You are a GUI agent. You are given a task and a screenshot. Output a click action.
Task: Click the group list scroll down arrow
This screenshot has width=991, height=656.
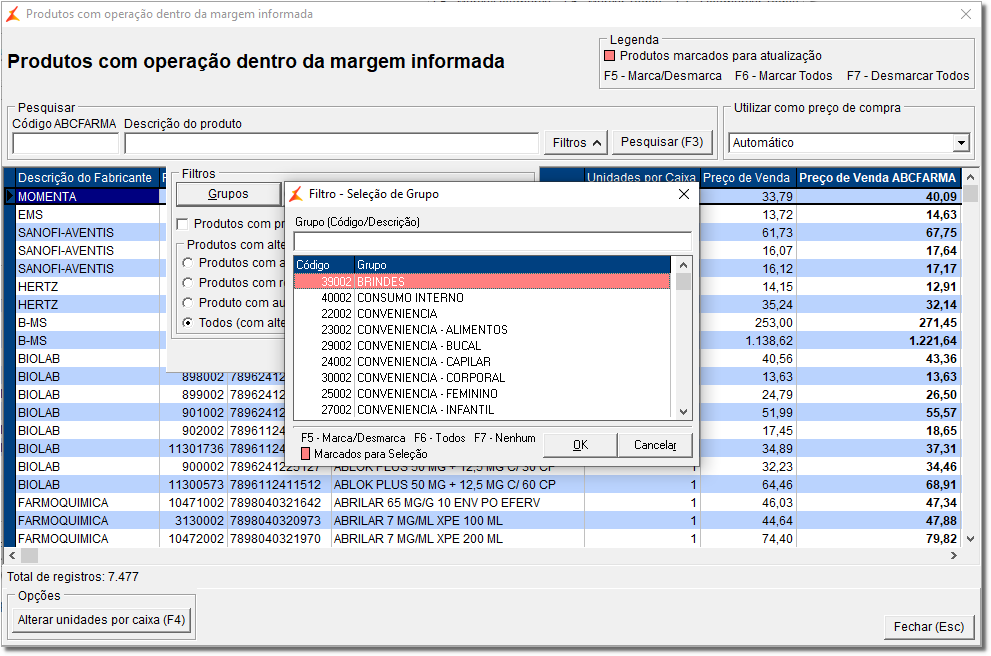[x=683, y=411]
